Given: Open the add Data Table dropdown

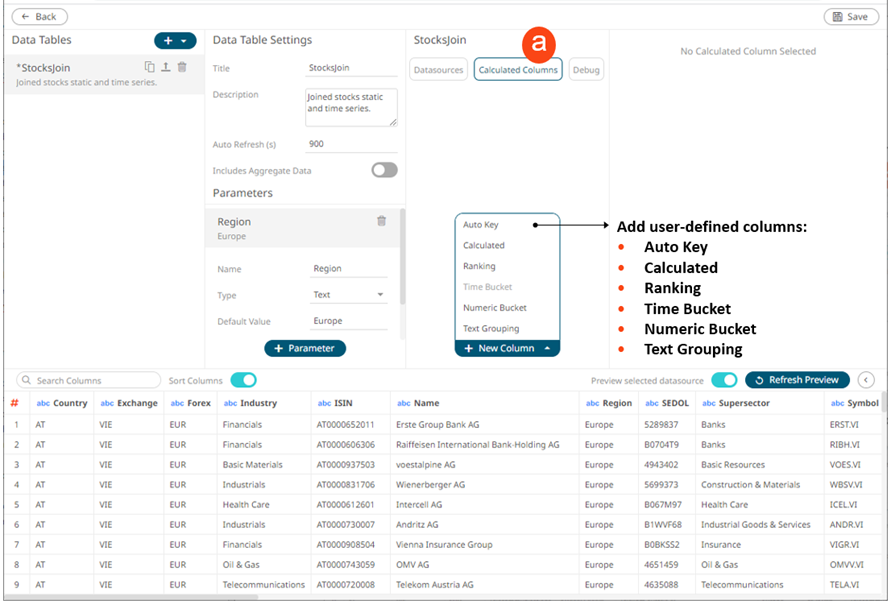Looking at the screenshot, I should 175,40.
